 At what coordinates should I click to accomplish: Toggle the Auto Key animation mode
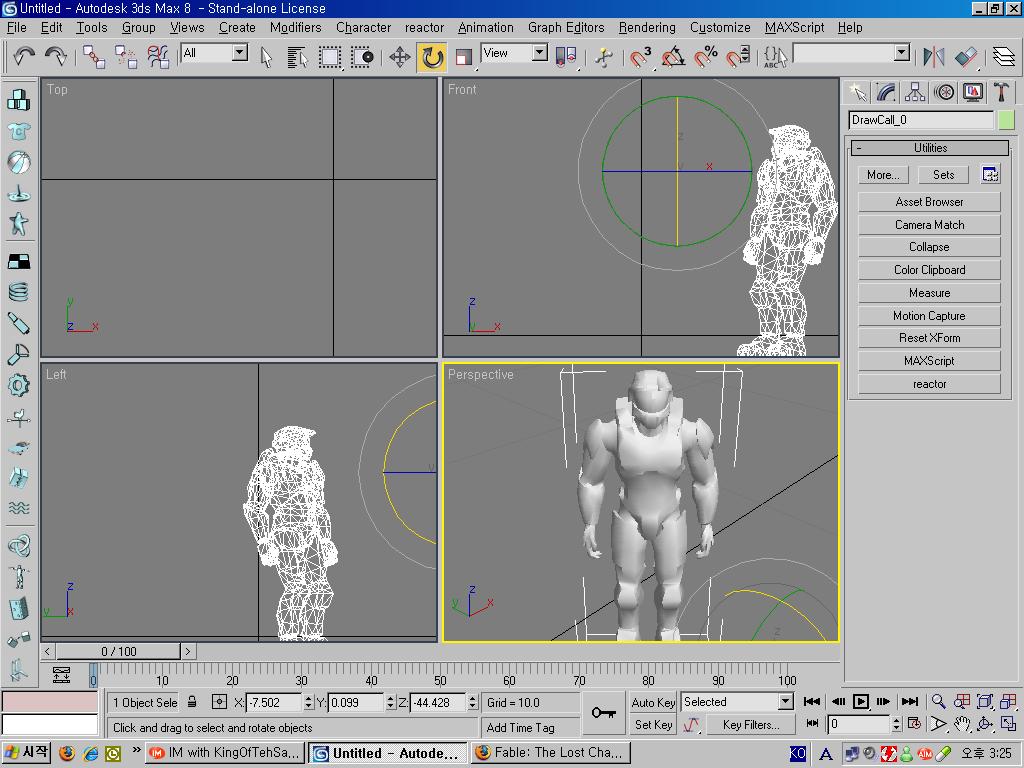(x=653, y=702)
